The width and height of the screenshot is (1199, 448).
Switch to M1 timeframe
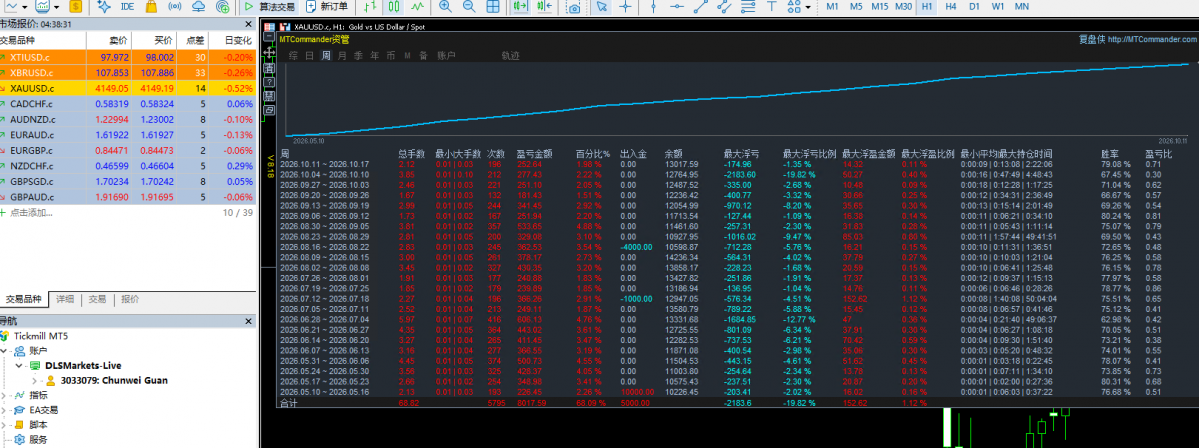pyautogui.click(x=832, y=7)
